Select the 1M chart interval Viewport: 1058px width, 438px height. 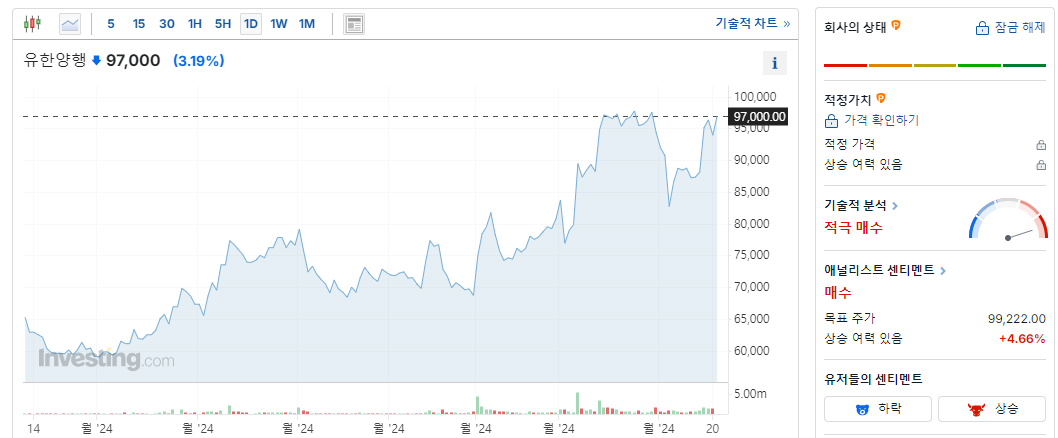307,24
